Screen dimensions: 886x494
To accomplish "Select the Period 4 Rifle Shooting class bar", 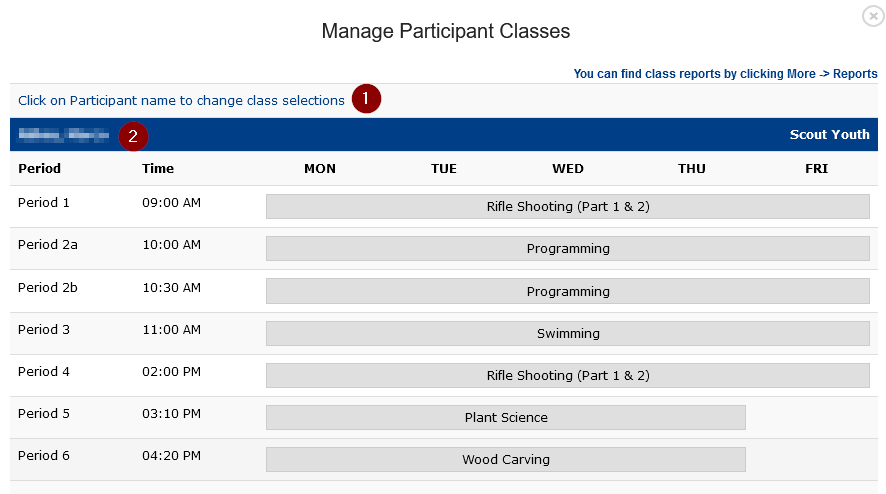I will point(567,375).
